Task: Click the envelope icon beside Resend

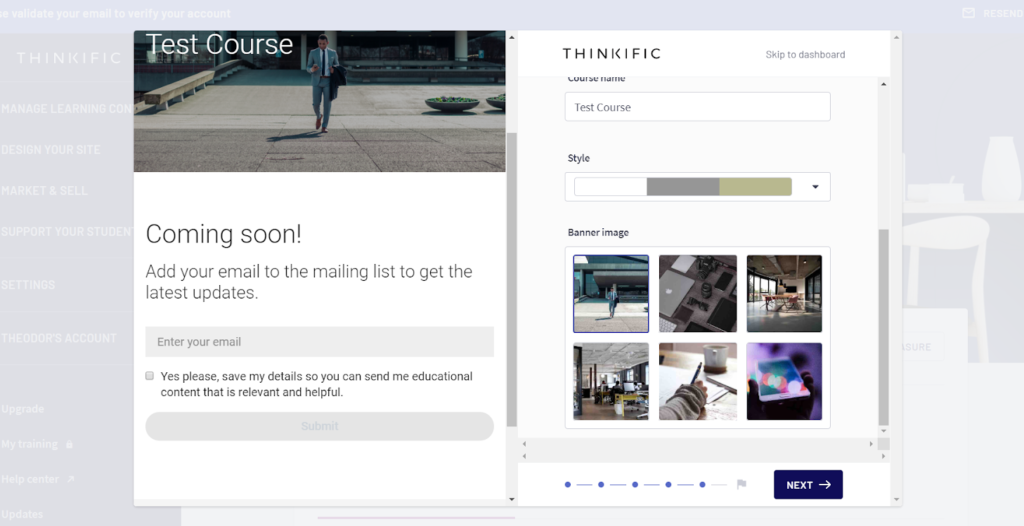Action: tap(967, 13)
